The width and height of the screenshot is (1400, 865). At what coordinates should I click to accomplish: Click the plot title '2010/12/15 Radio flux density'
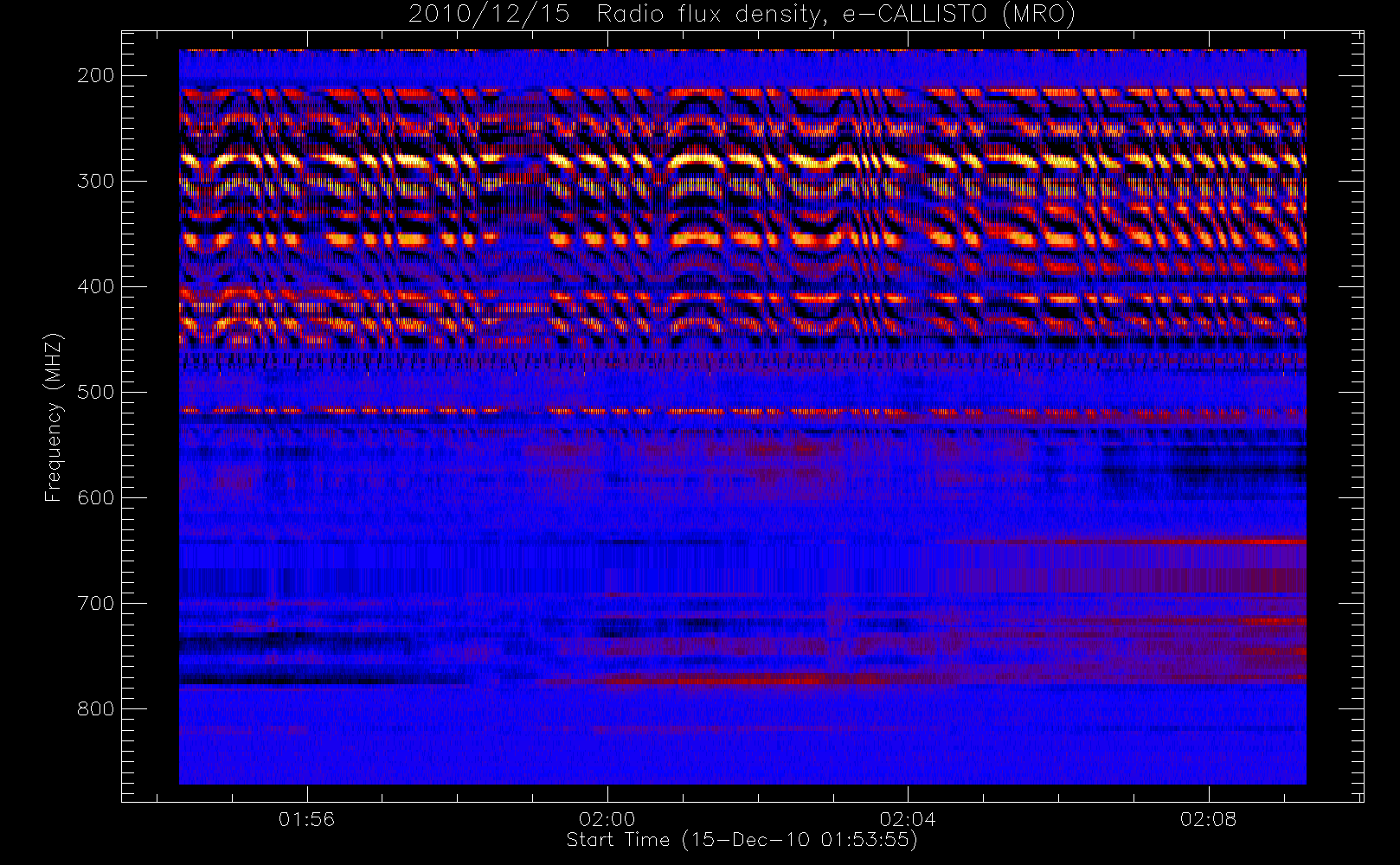[x=742, y=15]
